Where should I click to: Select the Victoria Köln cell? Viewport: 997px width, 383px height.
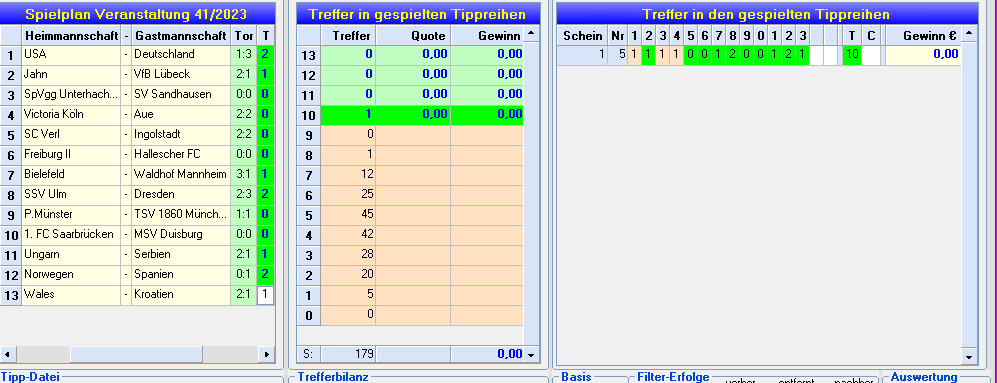click(x=71, y=115)
